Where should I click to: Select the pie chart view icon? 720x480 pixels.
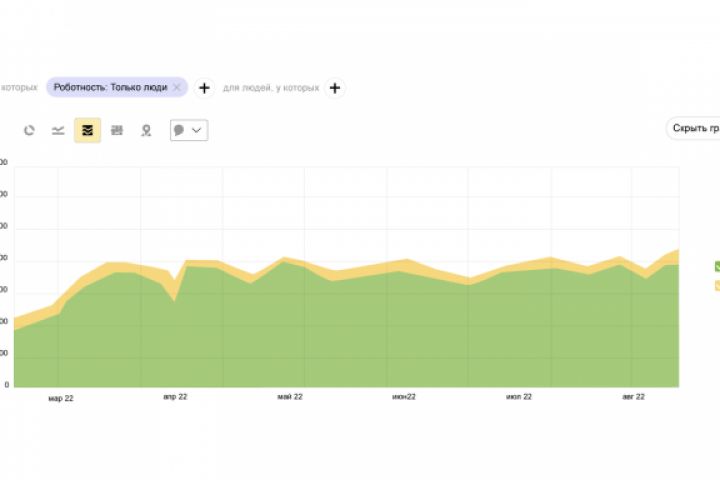(x=29, y=130)
